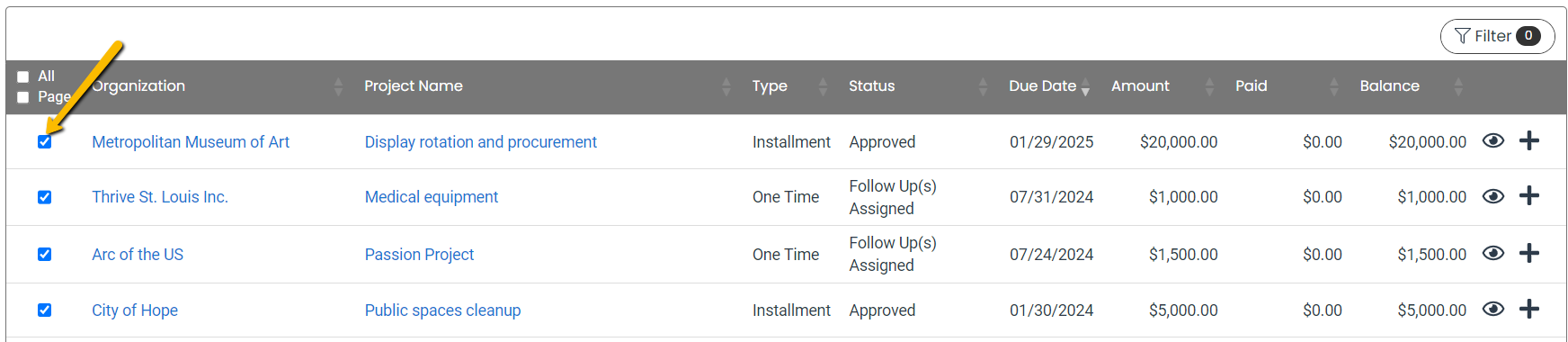This screenshot has width=1568, height=342.
Task: Click plus icon for Metropolitan Museum row
Action: coord(1529,141)
